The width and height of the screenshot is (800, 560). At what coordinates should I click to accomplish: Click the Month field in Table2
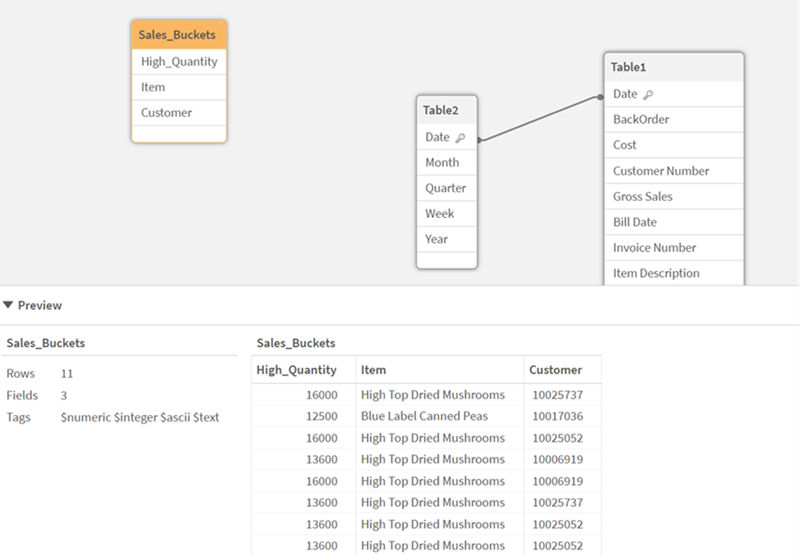[442, 163]
